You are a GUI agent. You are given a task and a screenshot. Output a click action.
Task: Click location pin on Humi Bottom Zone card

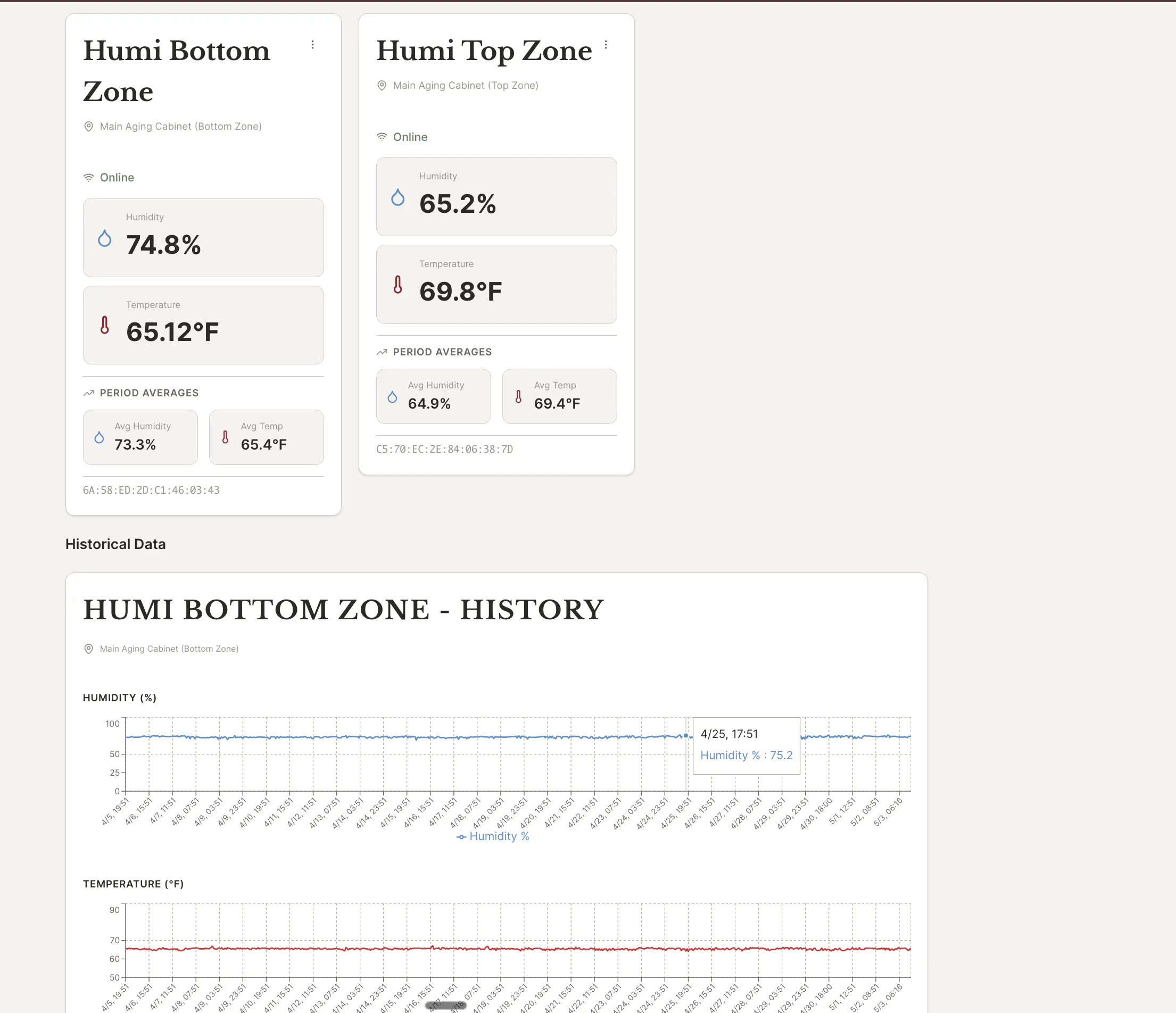point(88,127)
